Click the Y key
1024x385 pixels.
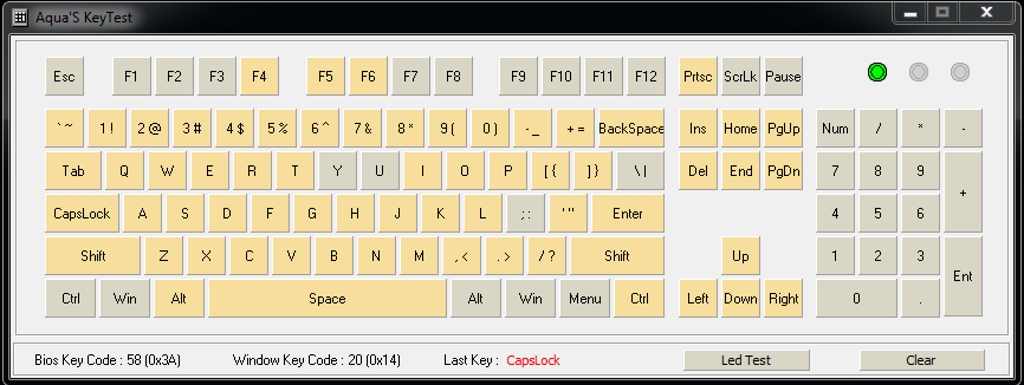point(337,171)
